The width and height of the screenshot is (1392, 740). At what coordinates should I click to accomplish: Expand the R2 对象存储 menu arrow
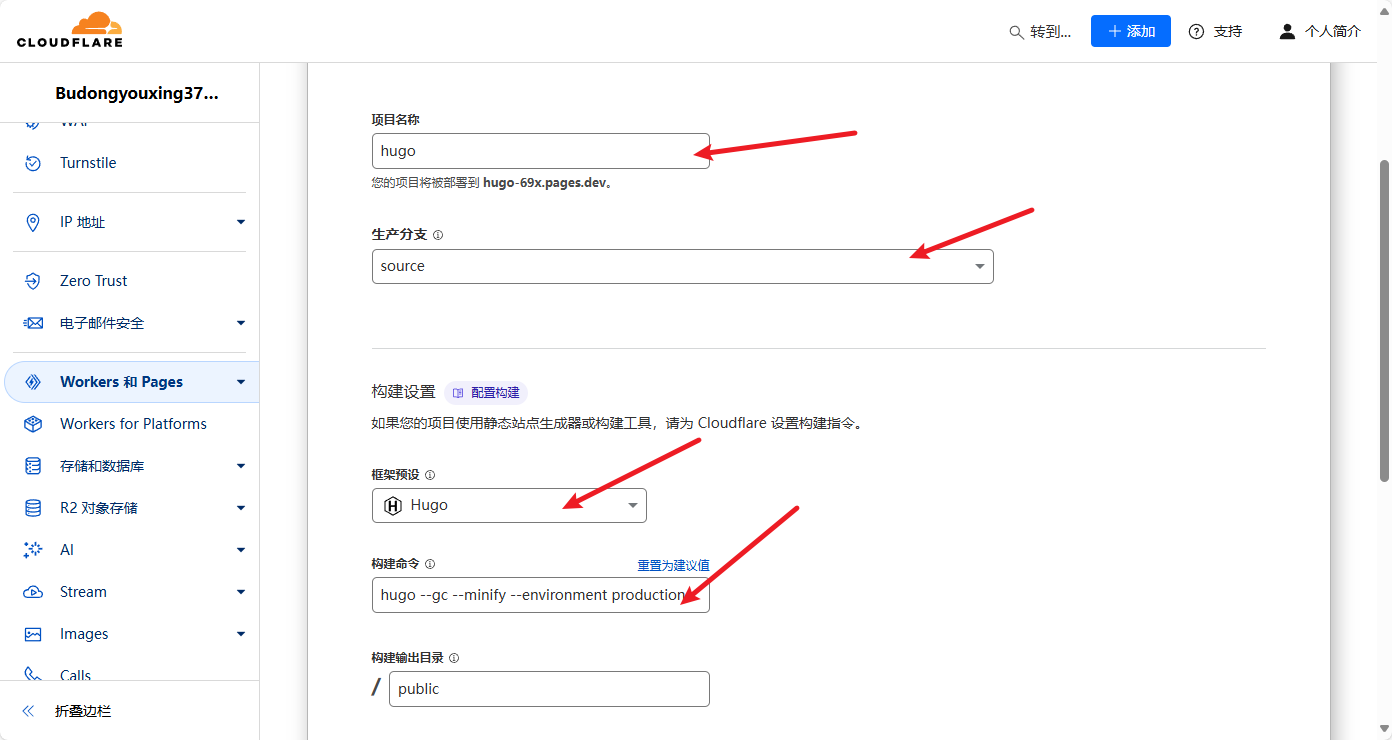click(241, 508)
